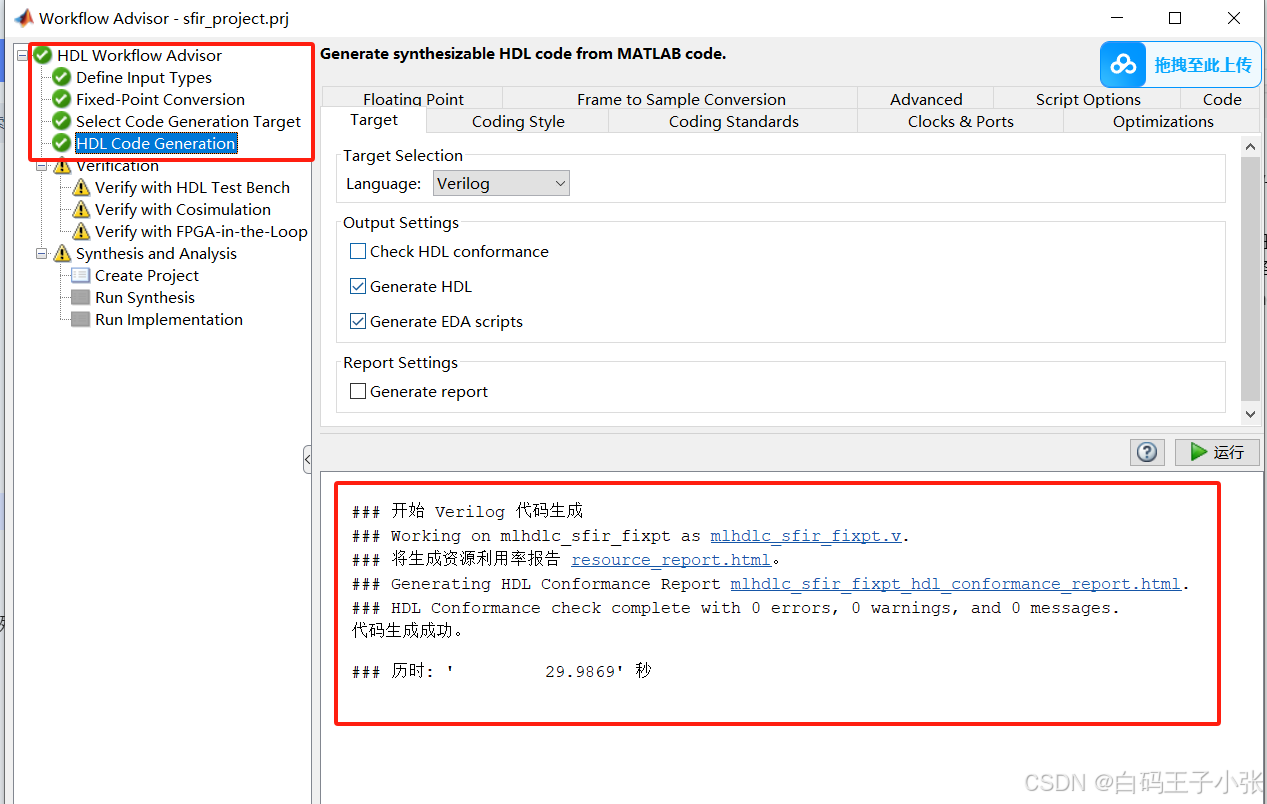Image resolution: width=1267 pixels, height=804 pixels.
Task: Enable Check HDL conformance checkbox
Action: pos(358,251)
